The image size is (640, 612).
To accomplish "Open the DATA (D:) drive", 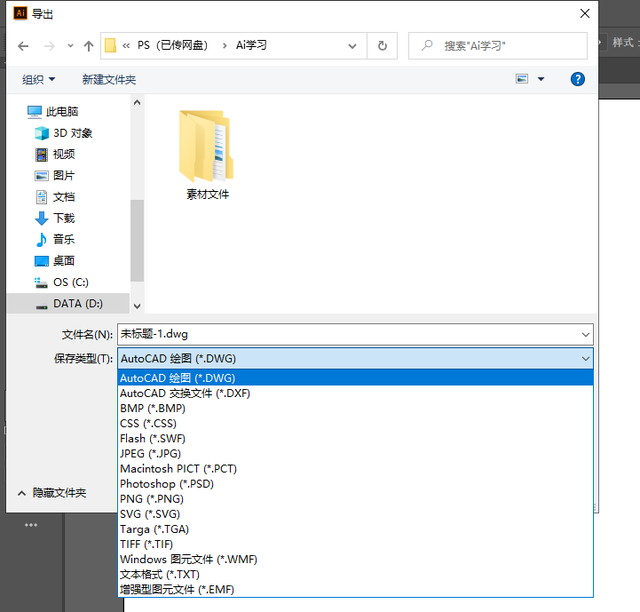I will coord(69,303).
